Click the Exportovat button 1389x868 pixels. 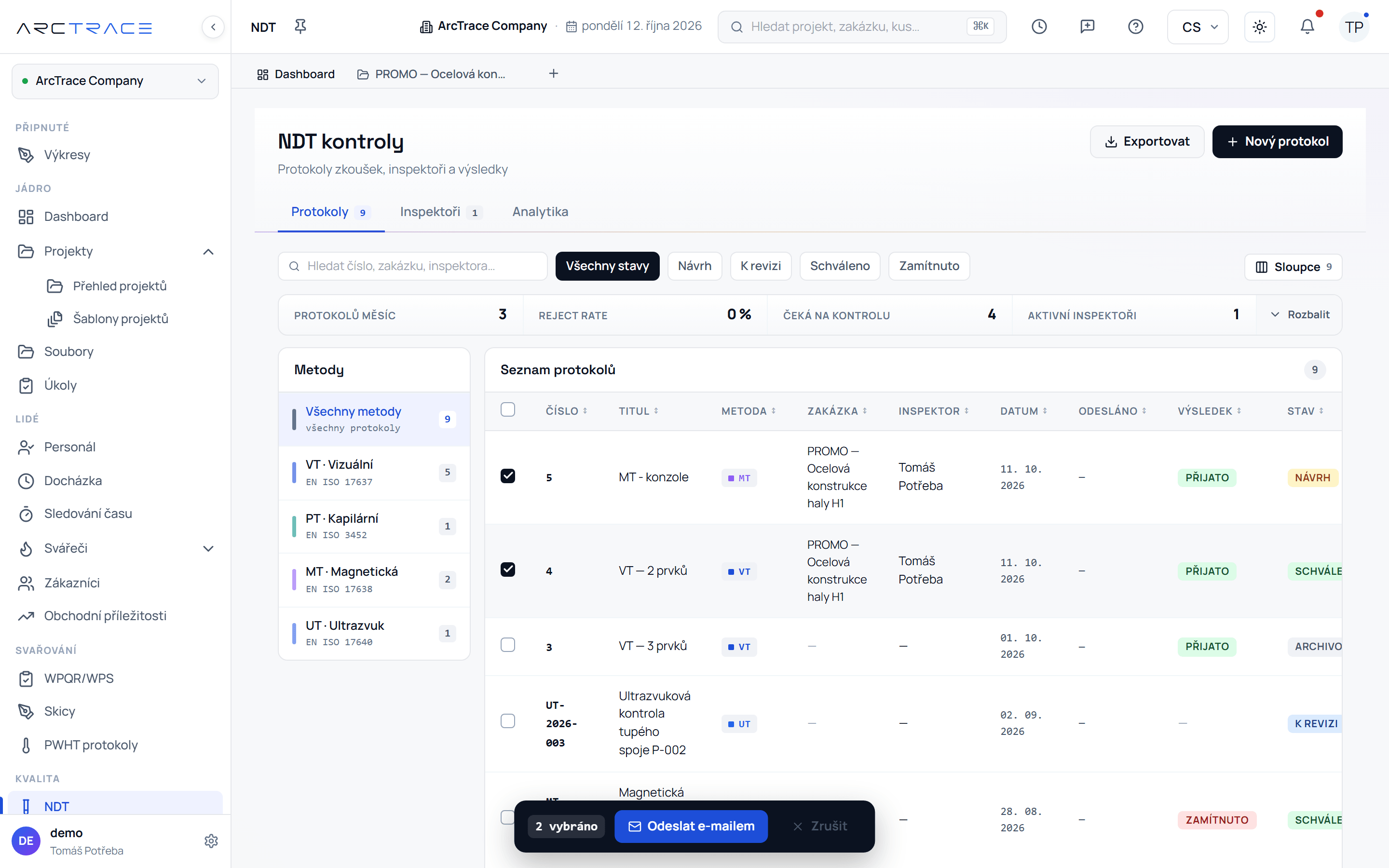click(1147, 141)
